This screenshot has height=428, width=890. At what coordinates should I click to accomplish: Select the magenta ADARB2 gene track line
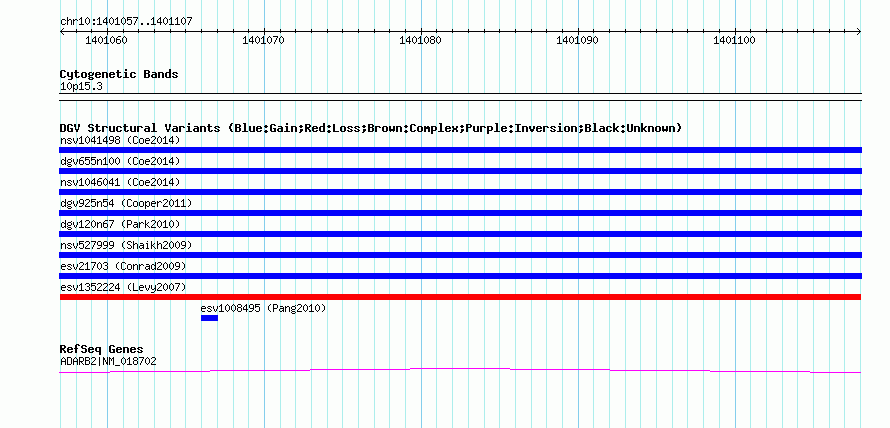click(460, 371)
